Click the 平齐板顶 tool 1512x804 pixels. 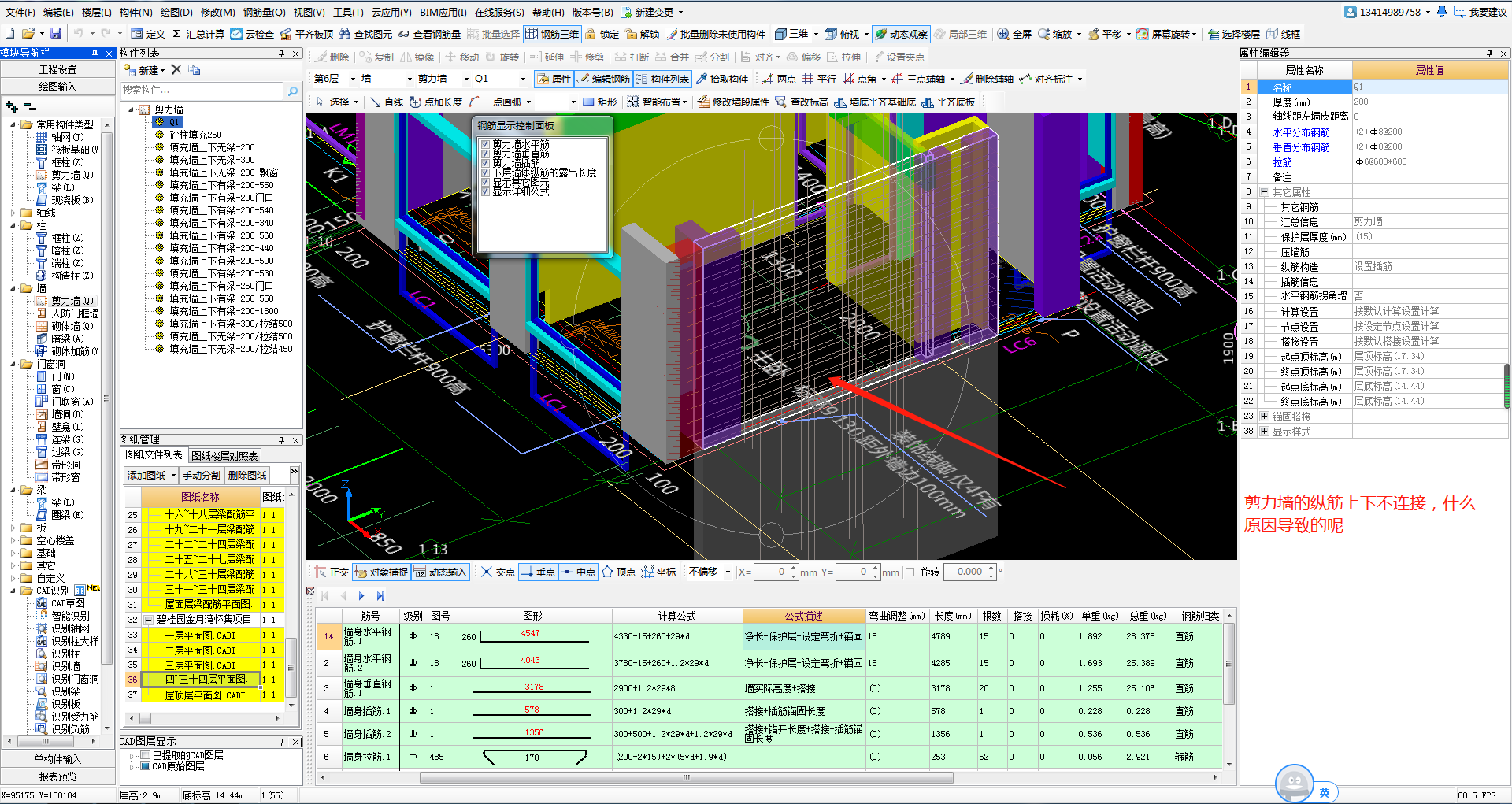(306, 34)
